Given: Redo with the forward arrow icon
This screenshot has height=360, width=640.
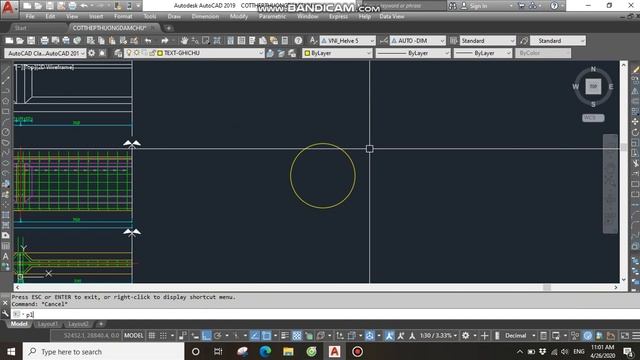Looking at the screenshot, I should tap(164, 40).
